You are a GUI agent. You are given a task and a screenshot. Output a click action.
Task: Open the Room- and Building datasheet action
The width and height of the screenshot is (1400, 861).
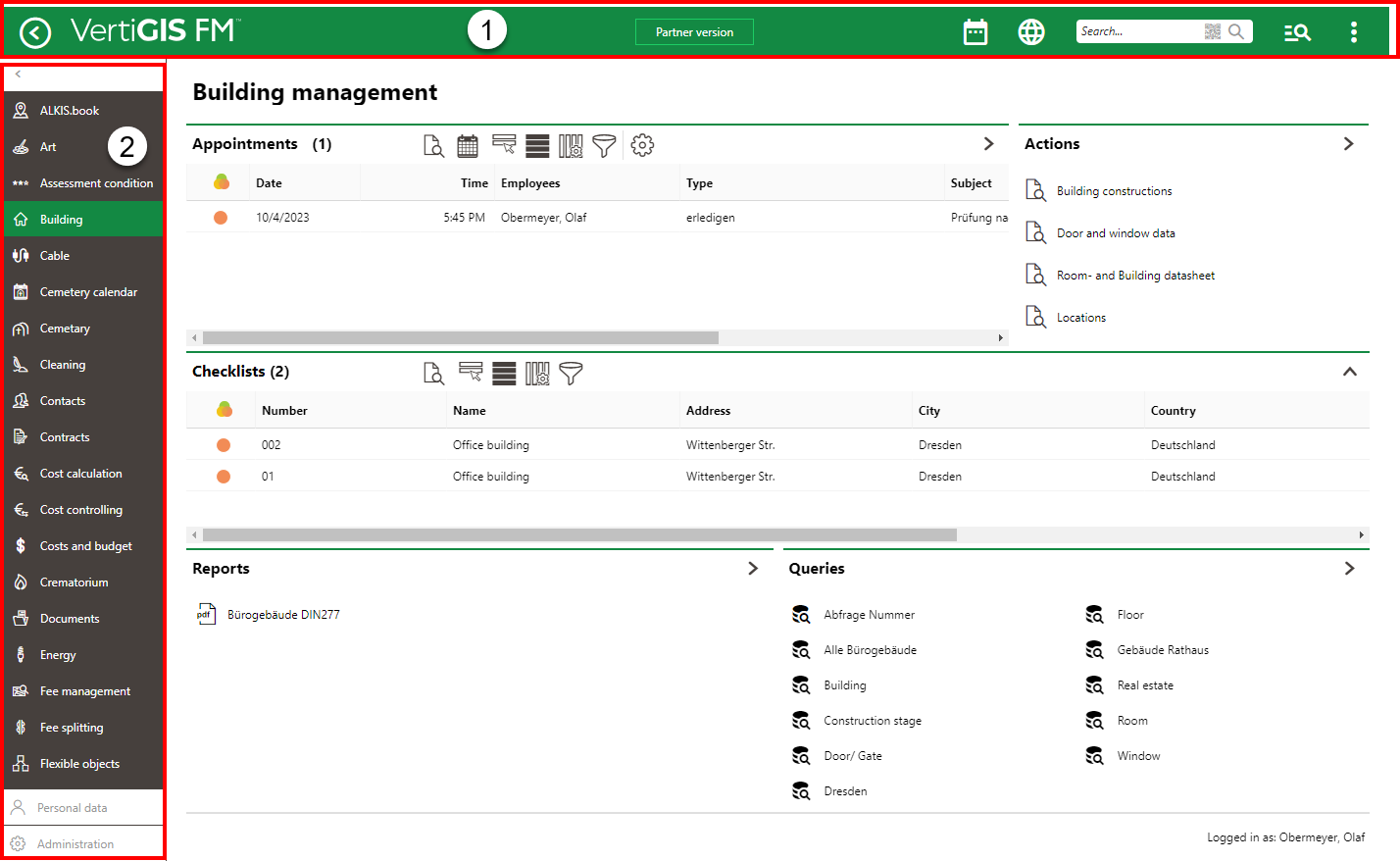pyautogui.click(x=1135, y=276)
